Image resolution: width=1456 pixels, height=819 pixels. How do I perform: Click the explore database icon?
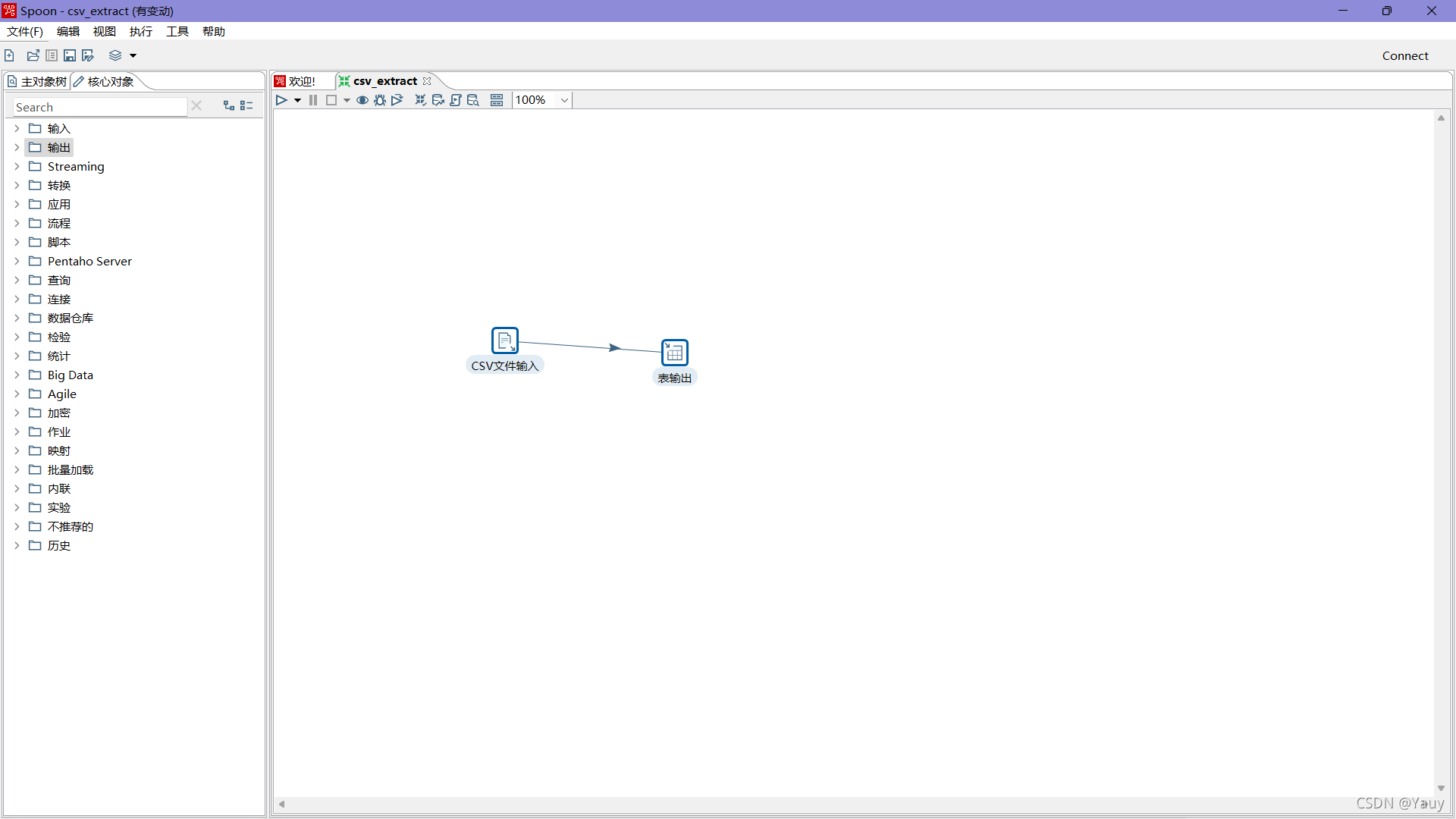point(473,100)
